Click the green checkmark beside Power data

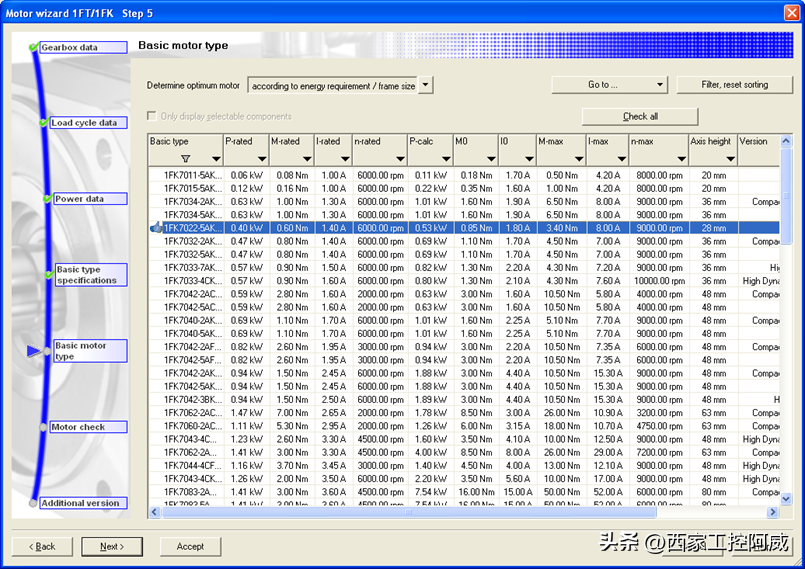click(47, 199)
